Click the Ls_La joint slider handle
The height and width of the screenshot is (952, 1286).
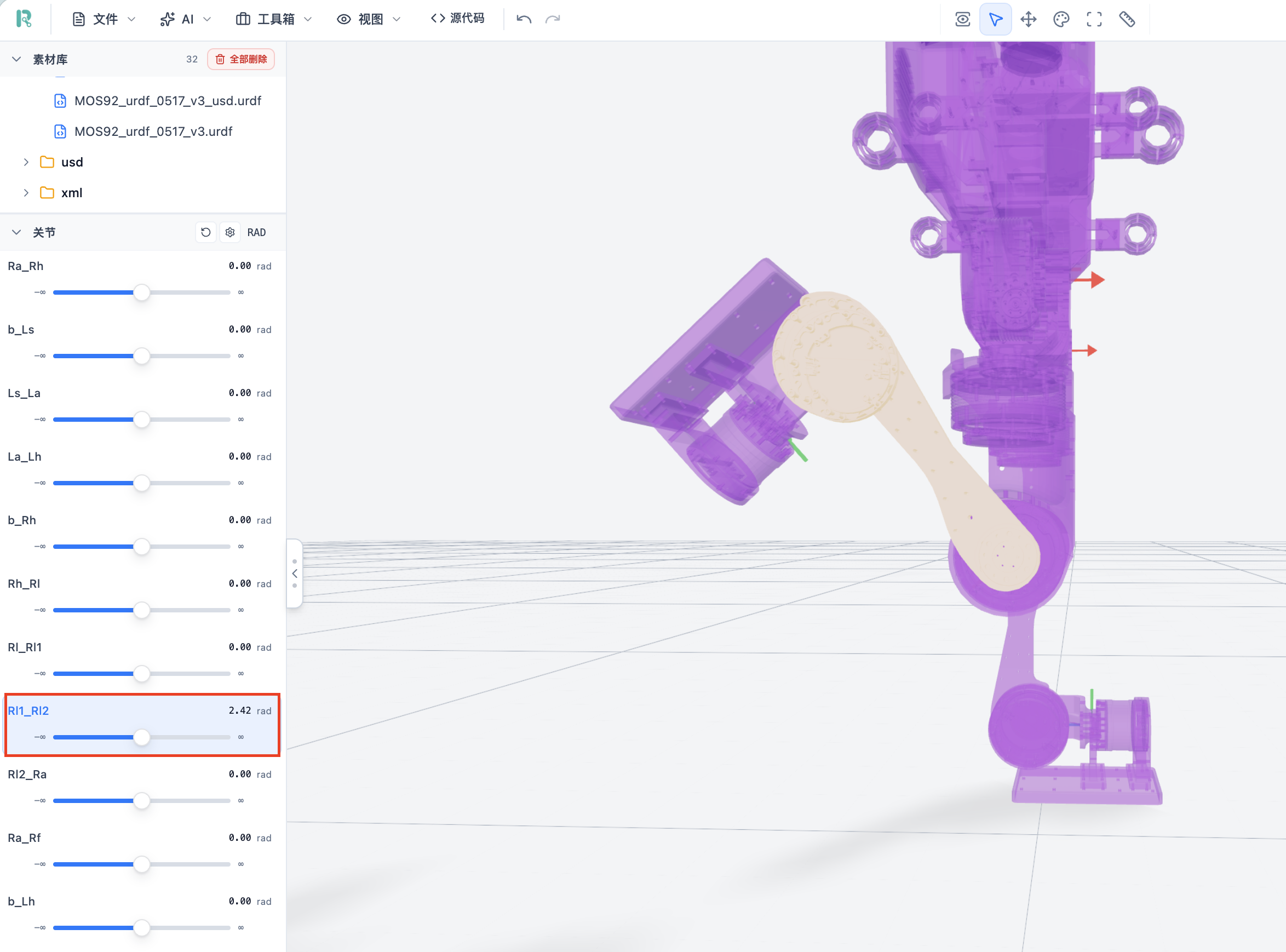pyautogui.click(x=142, y=419)
